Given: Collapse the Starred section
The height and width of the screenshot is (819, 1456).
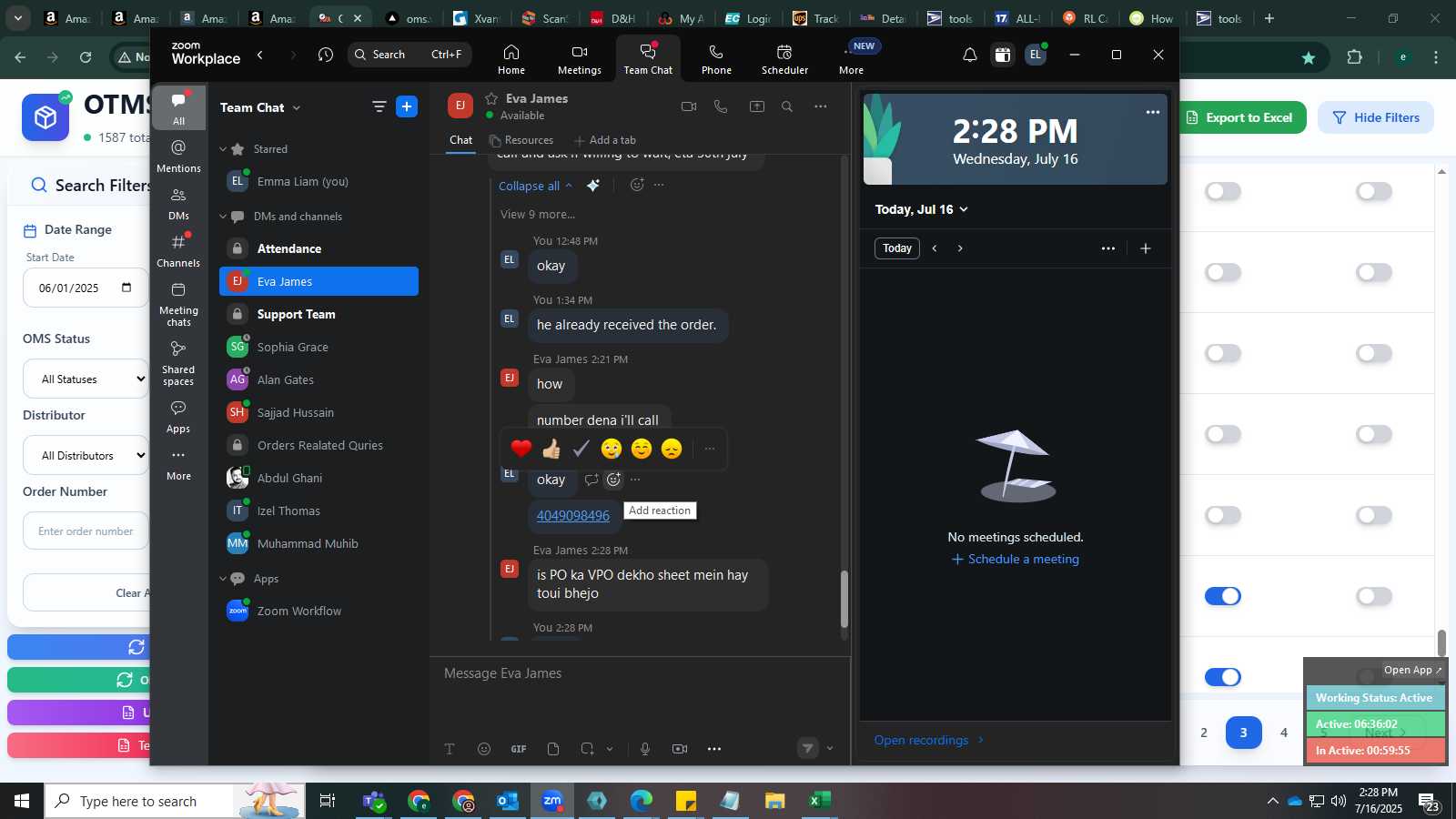Looking at the screenshot, I should click(x=223, y=149).
